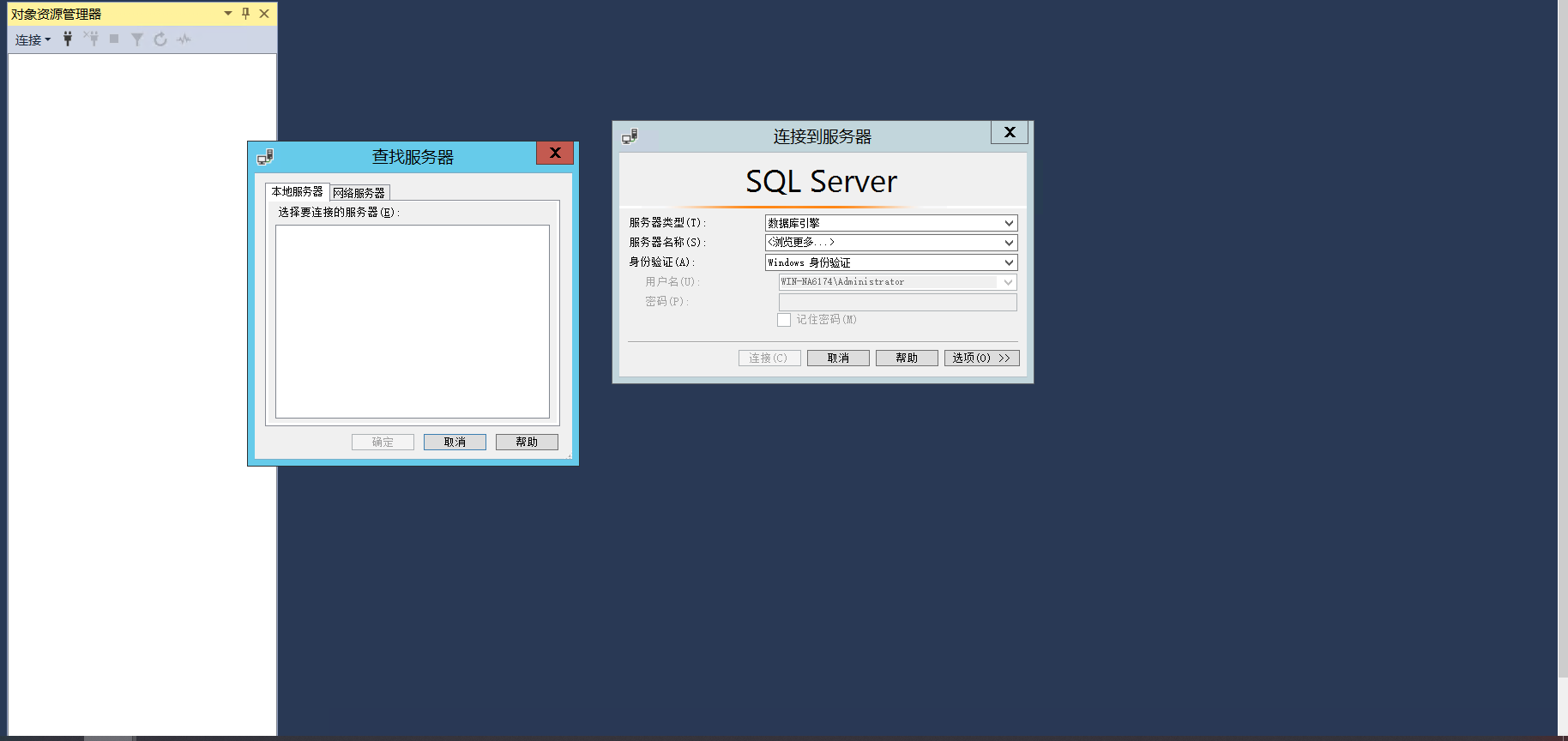The width and height of the screenshot is (1568, 741).
Task: Click 取消 in the 查找服务器 dialog
Action: tap(455, 442)
